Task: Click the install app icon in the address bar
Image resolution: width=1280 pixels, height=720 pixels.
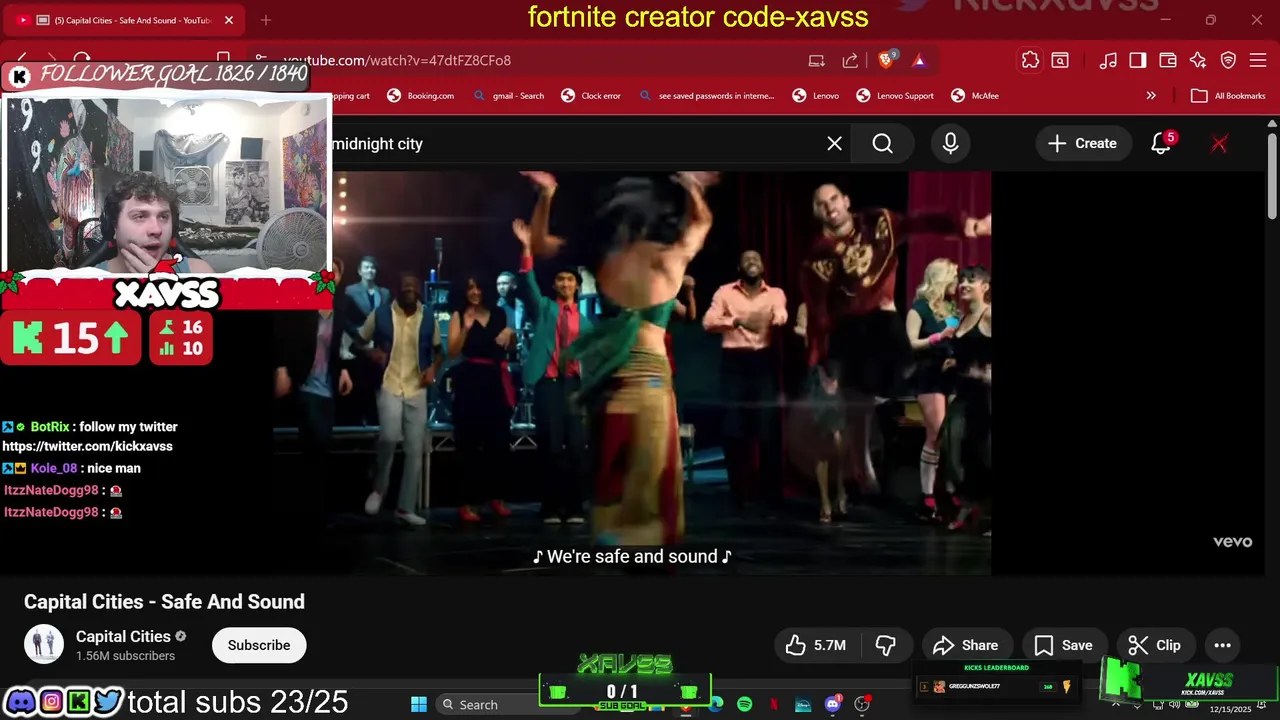Action: pyautogui.click(x=817, y=60)
